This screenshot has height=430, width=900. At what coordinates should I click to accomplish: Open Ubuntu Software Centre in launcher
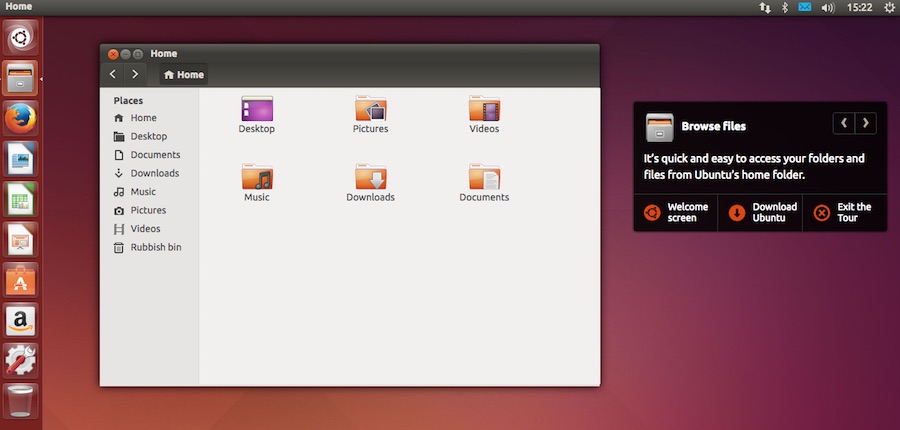pyautogui.click(x=20, y=281)
